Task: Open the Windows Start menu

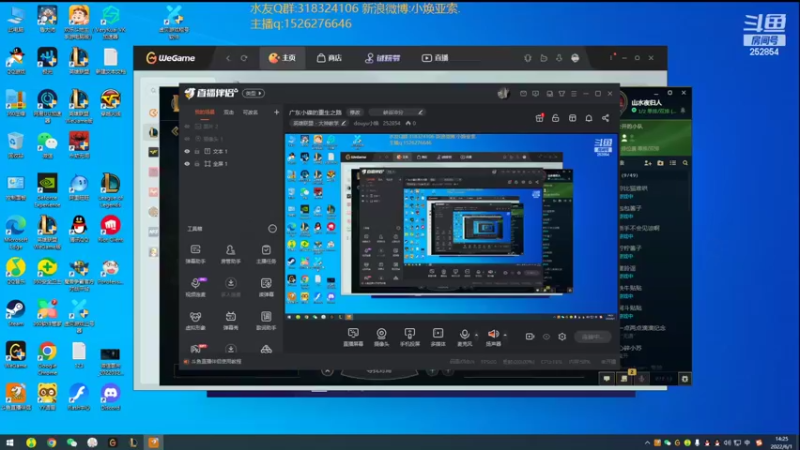Action: (10, 442)
